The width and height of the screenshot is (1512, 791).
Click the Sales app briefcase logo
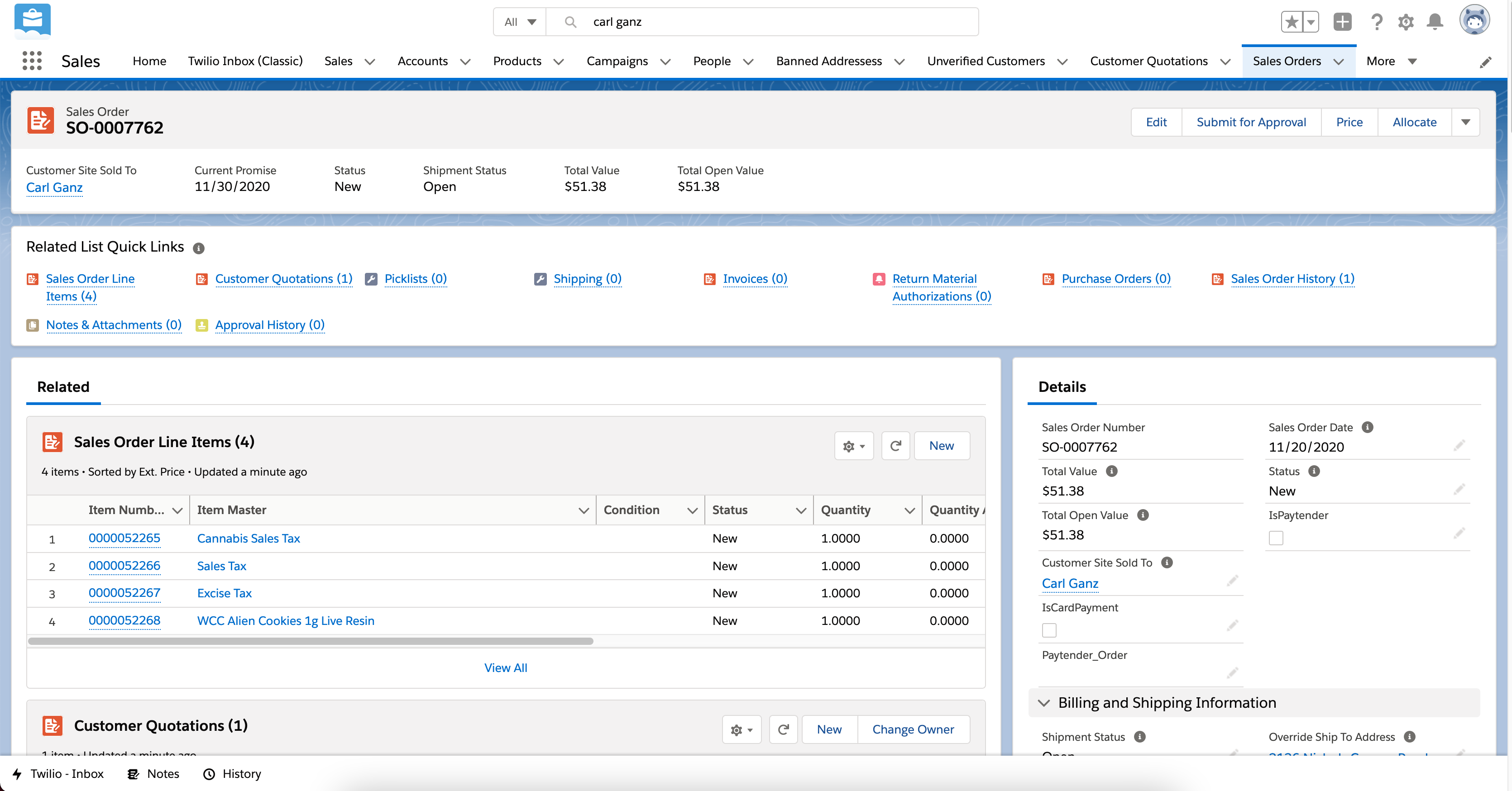pyautogui.click(x=32, y=21)
